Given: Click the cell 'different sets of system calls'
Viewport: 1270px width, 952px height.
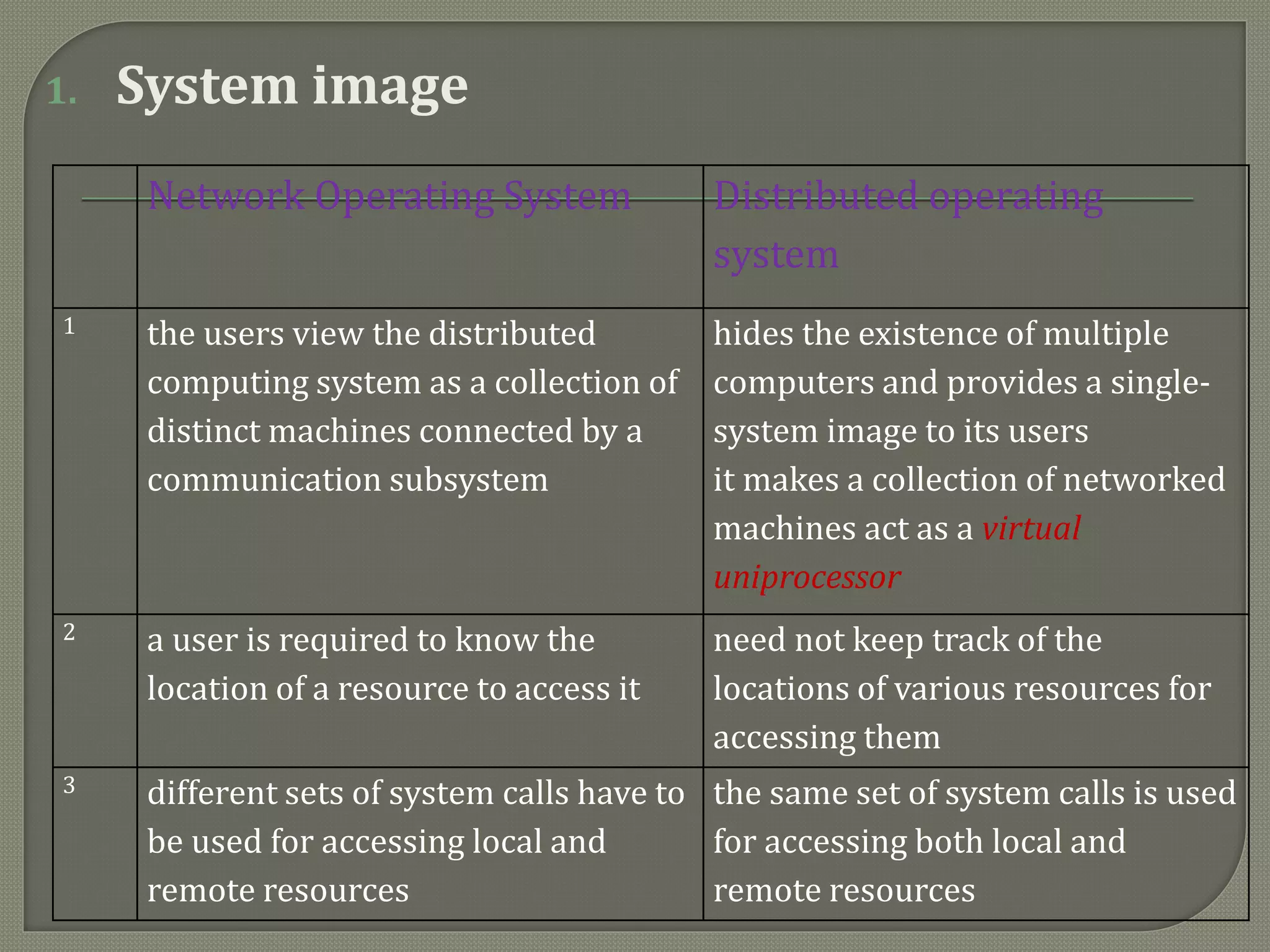Looking at the screenshot, I should pos(420,844).
